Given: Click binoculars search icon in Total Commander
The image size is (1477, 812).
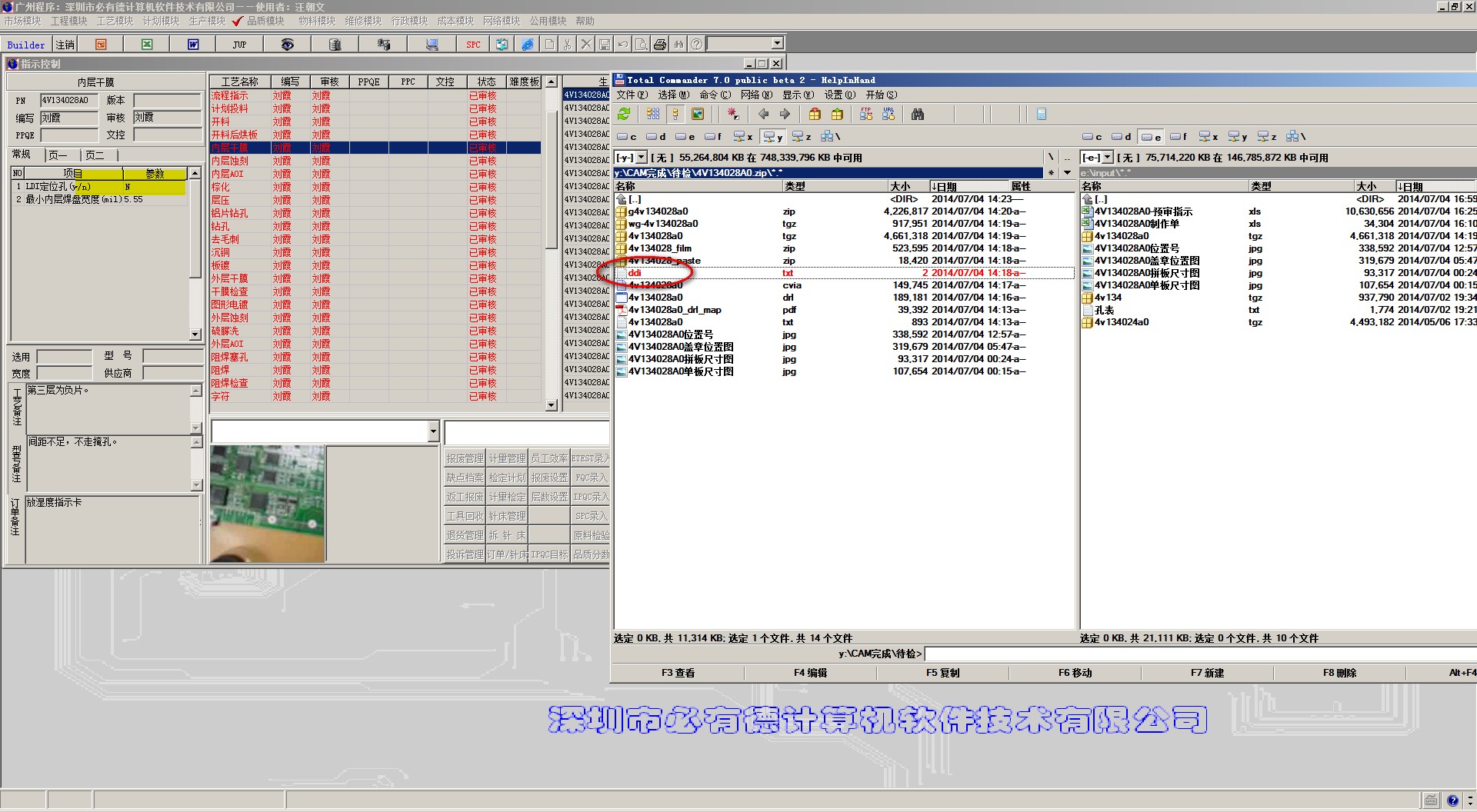Looking at the screenshot, I should click(x=918, y=114).
